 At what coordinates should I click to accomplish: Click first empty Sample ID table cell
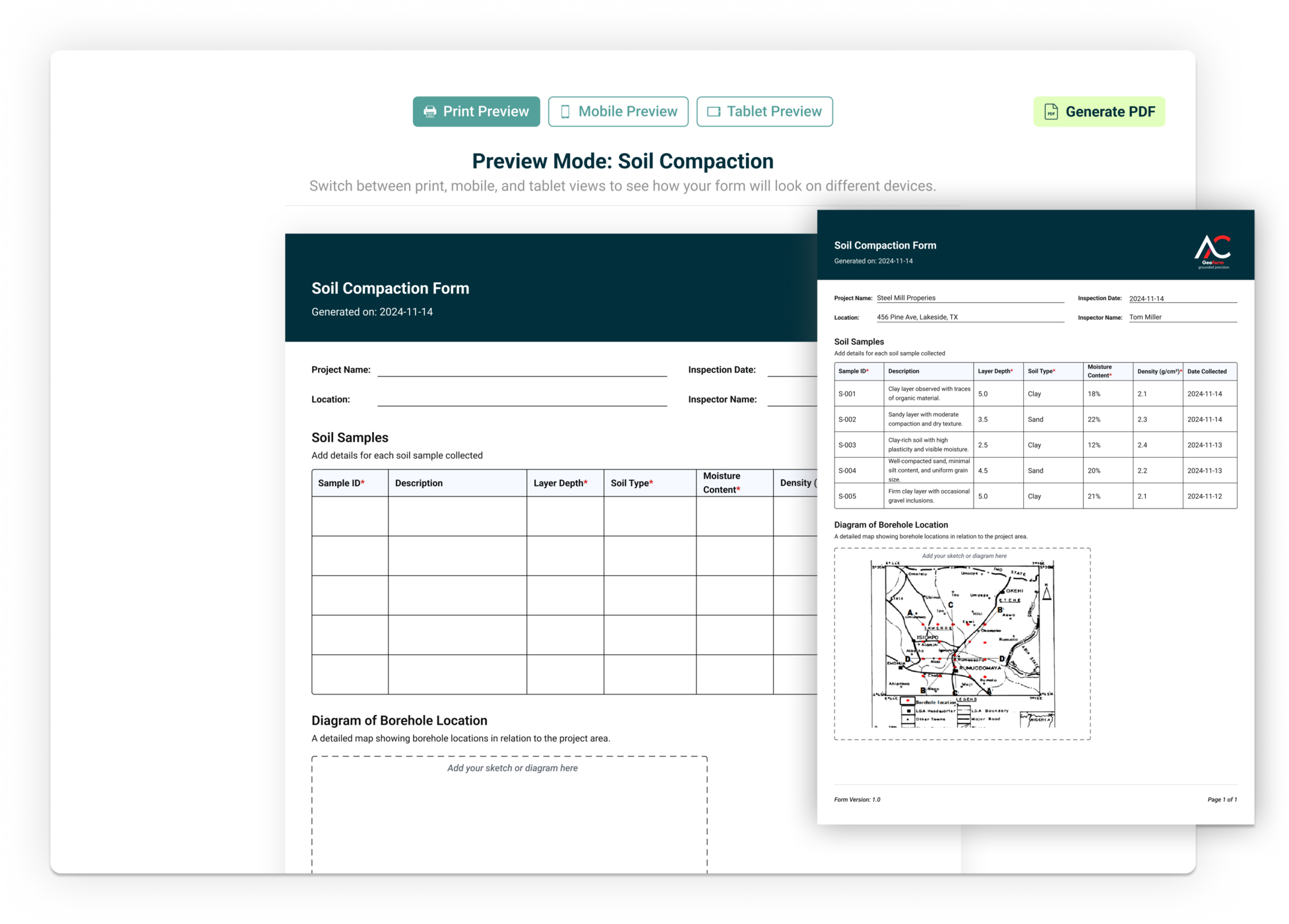pyautogui.click(x=350, y=516)
